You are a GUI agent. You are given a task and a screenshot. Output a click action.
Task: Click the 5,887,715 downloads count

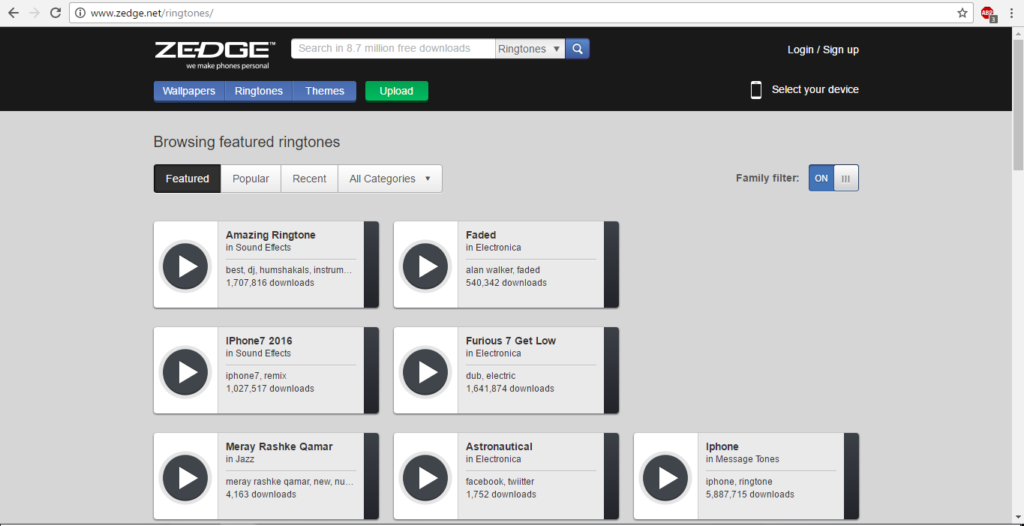click(x=750, y=495)
